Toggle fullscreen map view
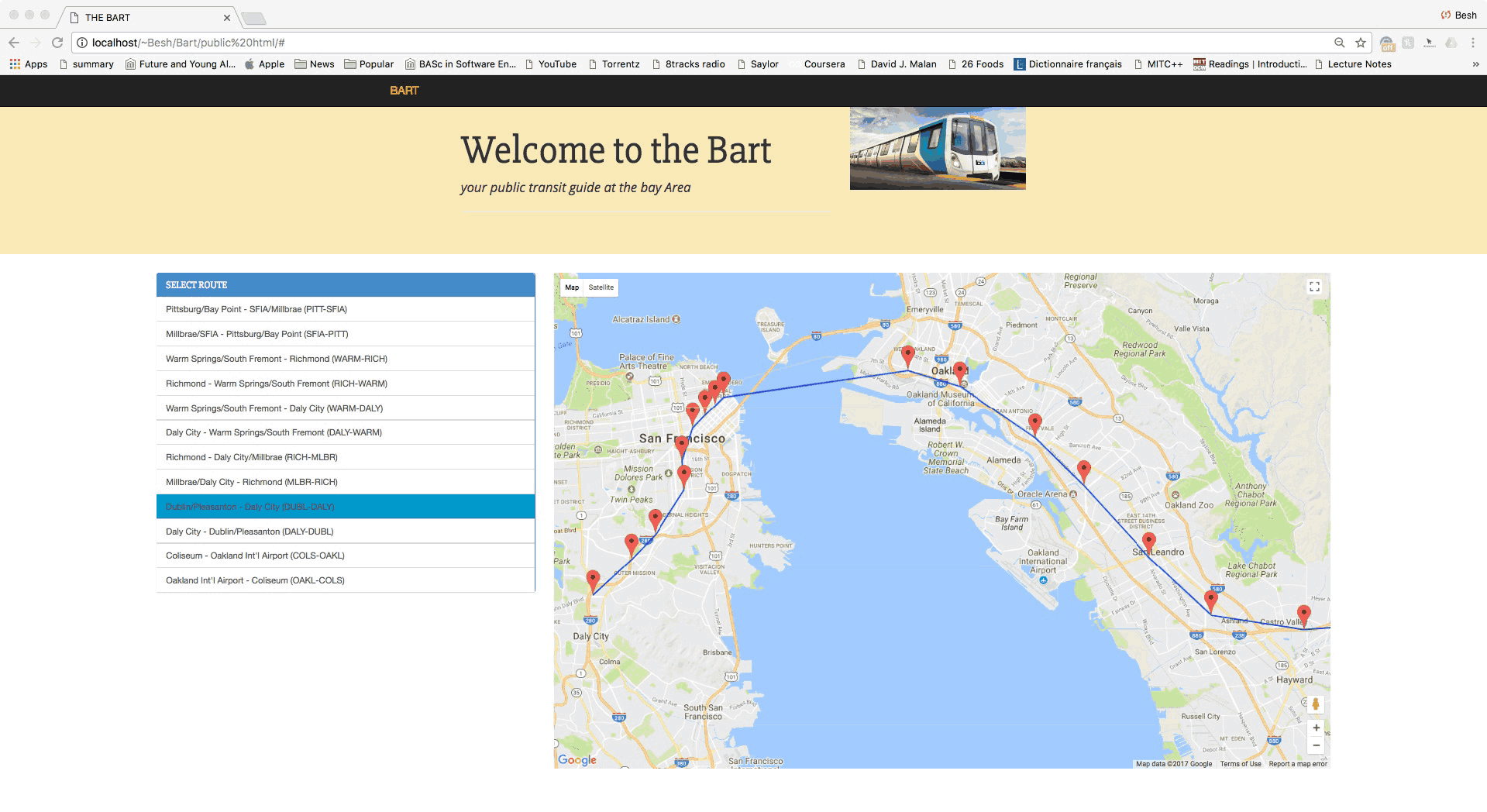This screenshot has height=812, width=1487. [x=1314, y=287]
